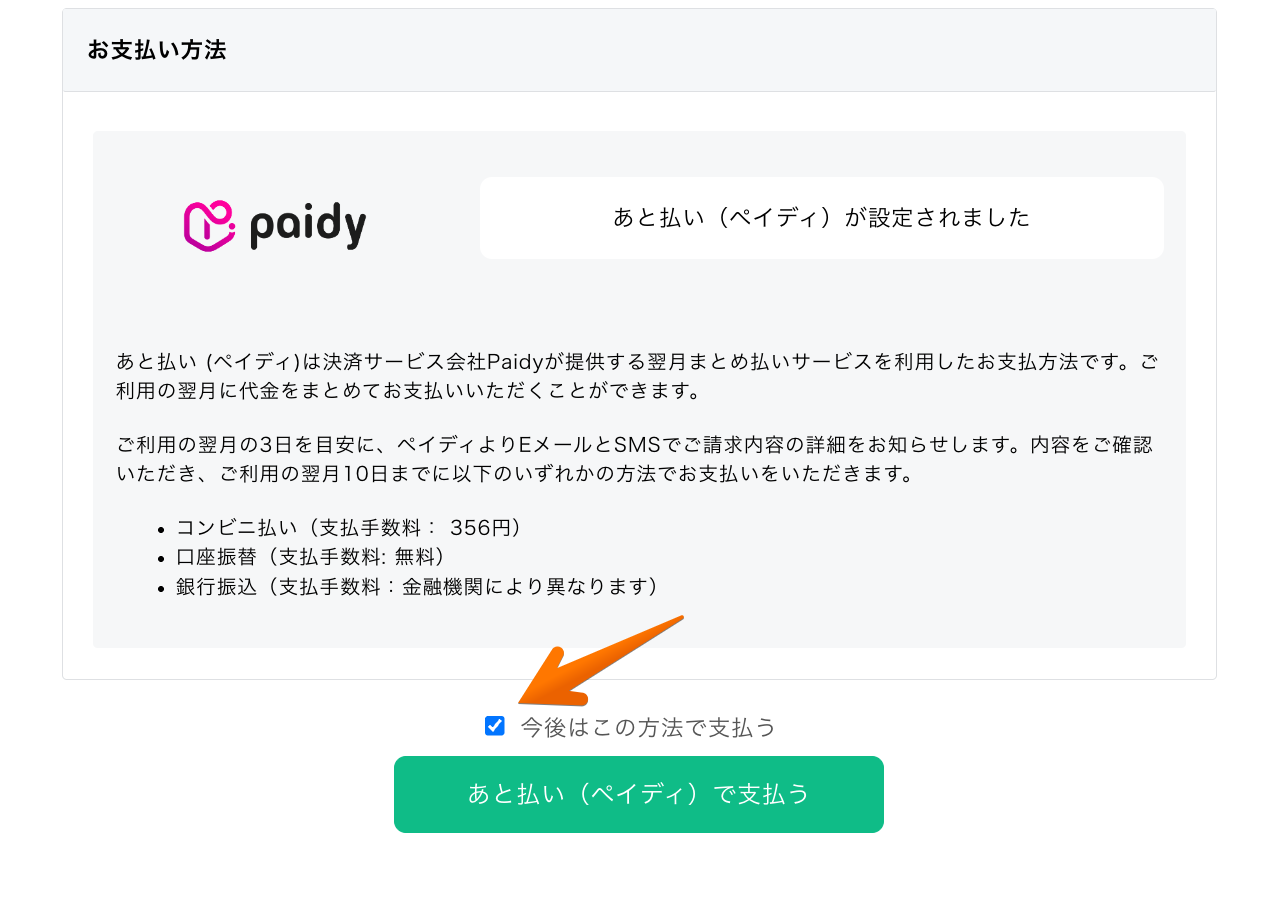Uncheck the 今後はこの方法で支払う checkbox
Screen dimensions: 1280x904
point(495,726)
